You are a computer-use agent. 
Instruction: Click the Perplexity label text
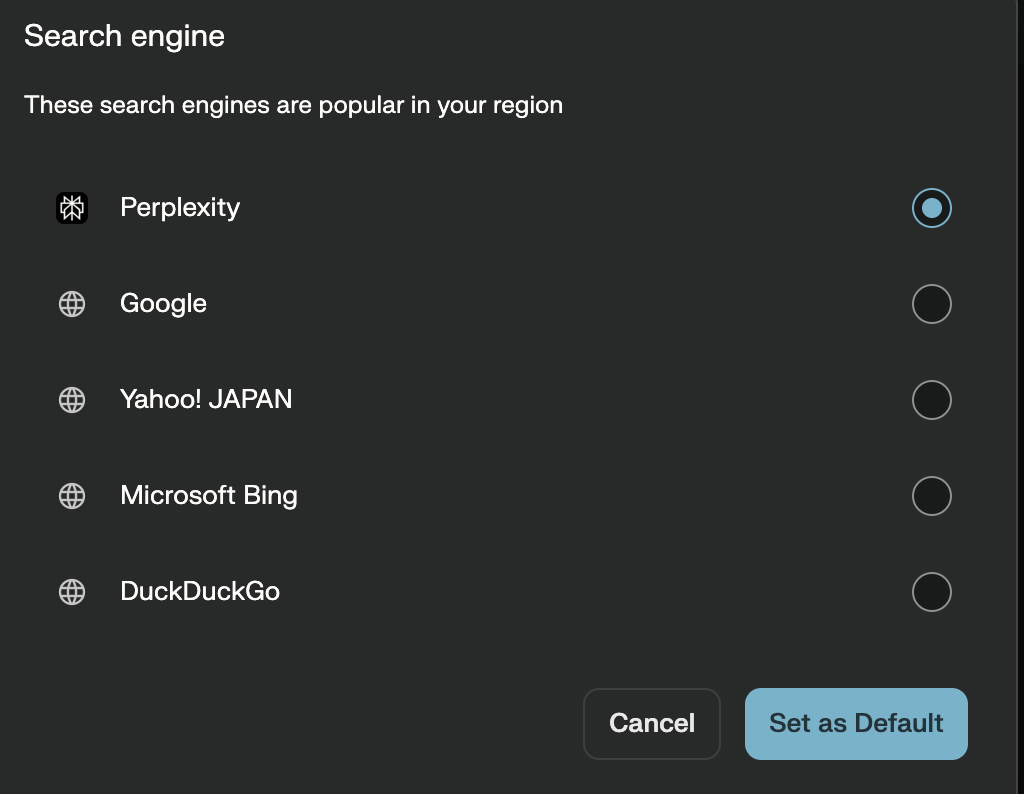click(x=180, y=208)
